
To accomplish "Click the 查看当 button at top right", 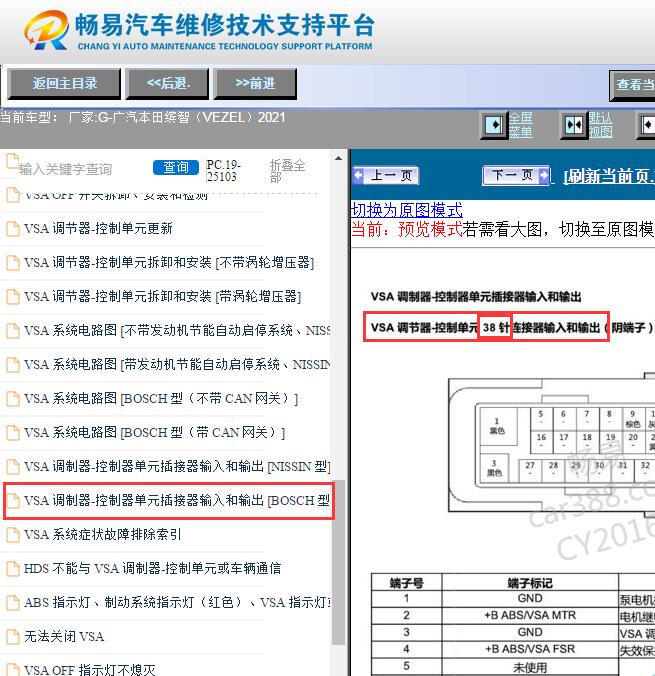I will point(633,85).
